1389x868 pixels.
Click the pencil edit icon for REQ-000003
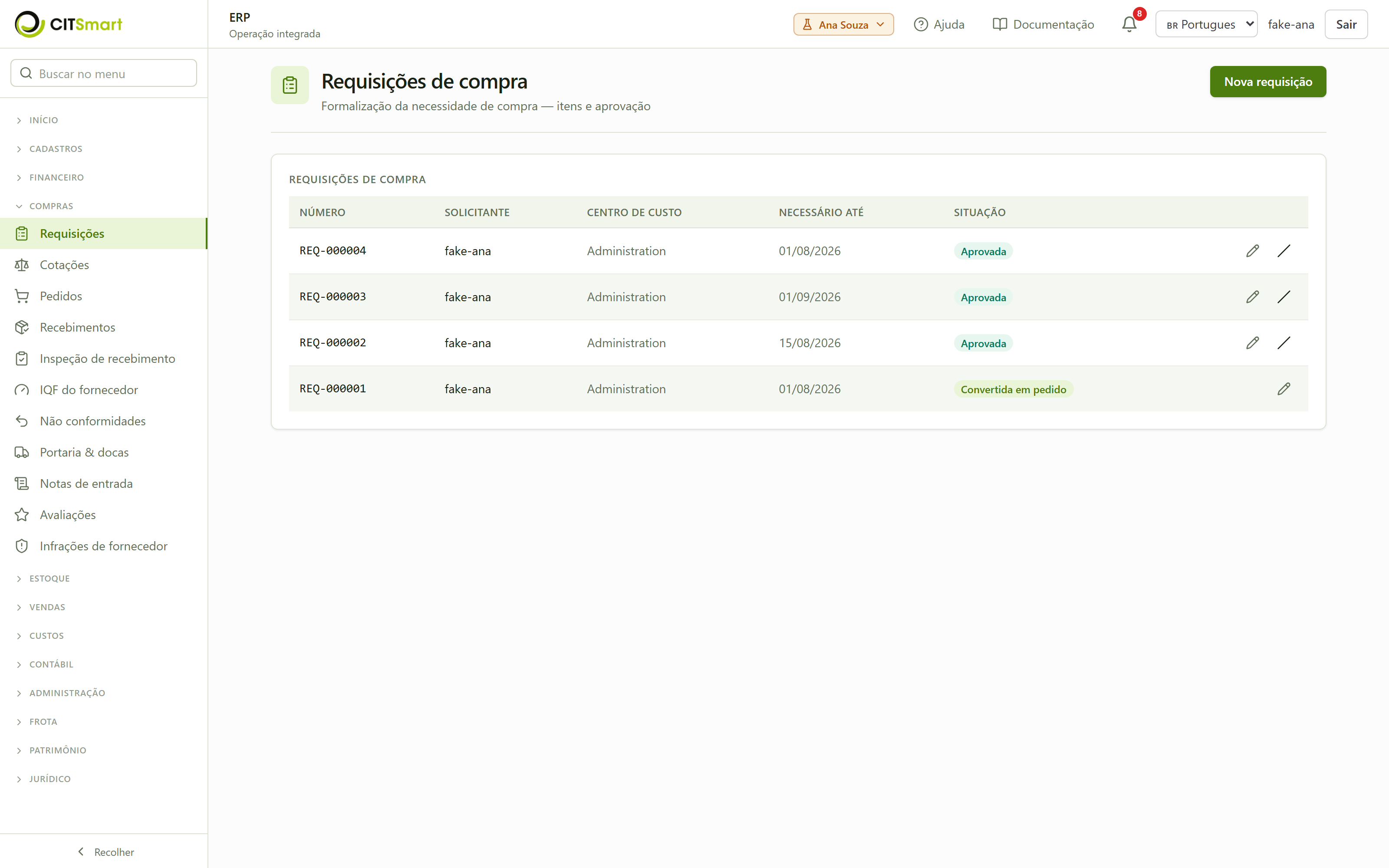tap(1252, 297)
